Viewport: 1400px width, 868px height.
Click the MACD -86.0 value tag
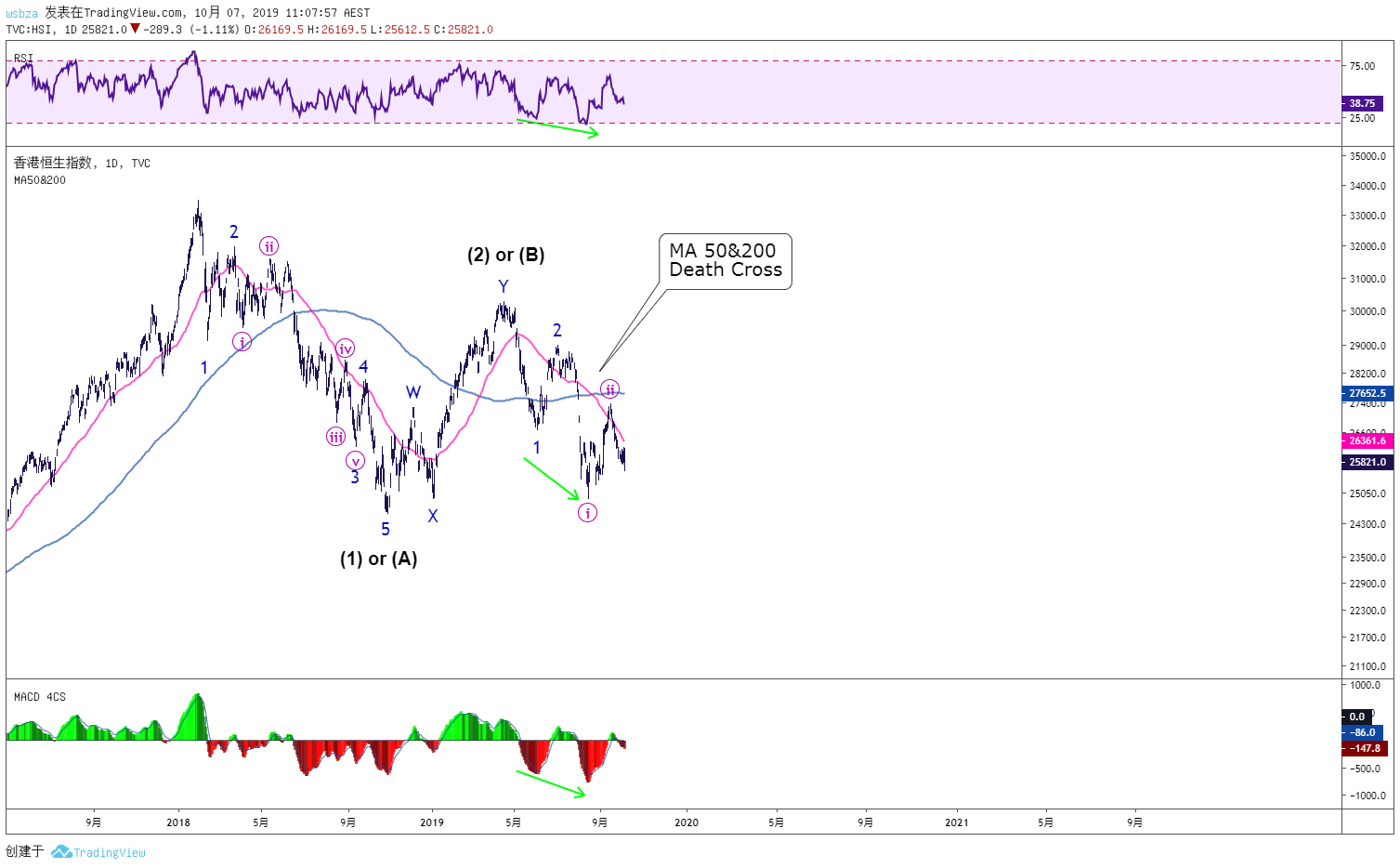click(x=1363, y=732)
